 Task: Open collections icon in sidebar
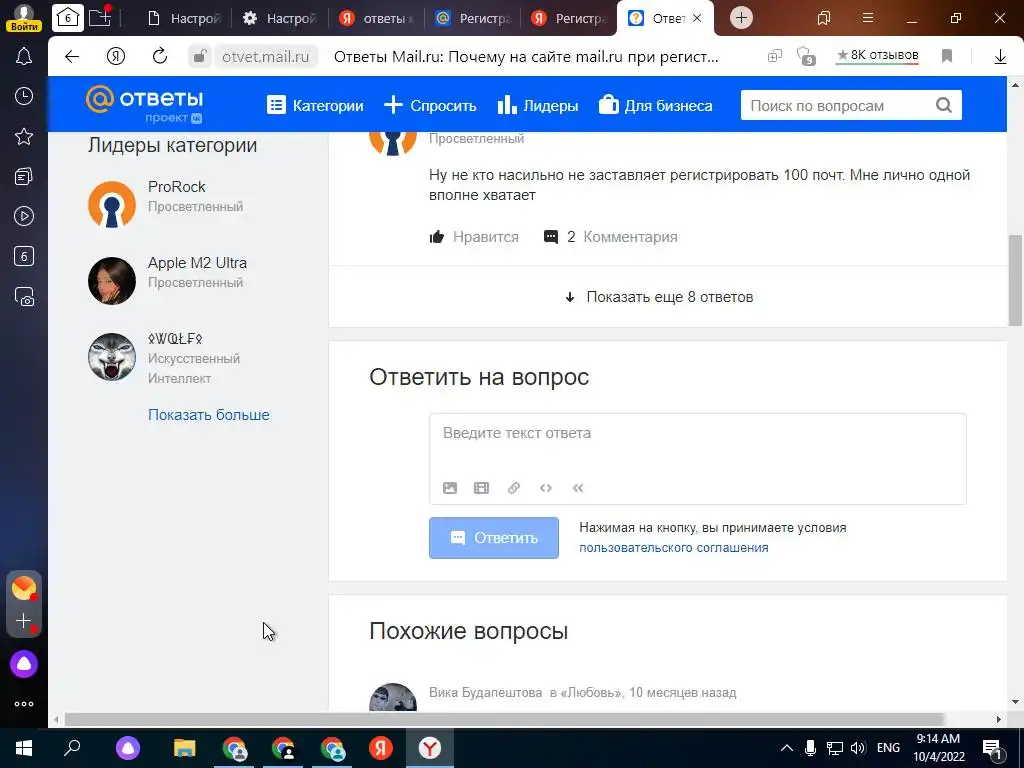point(24,176)
